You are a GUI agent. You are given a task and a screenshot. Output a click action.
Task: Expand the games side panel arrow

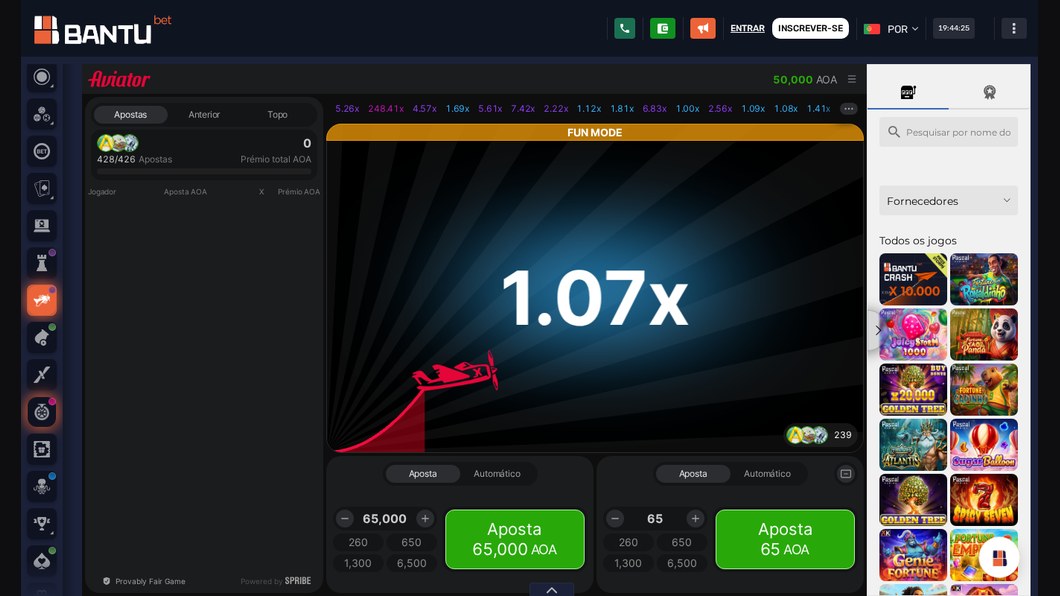coord(877,330)
